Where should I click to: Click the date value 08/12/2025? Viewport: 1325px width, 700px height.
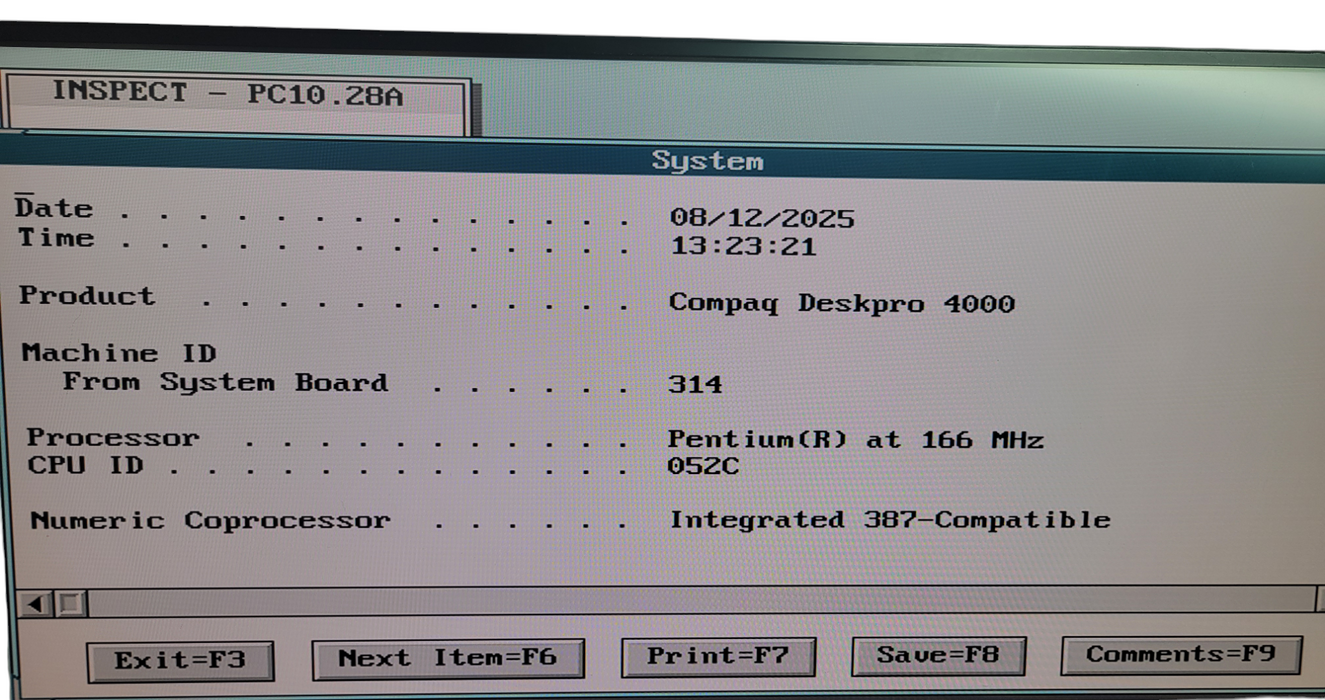(762, 219)
